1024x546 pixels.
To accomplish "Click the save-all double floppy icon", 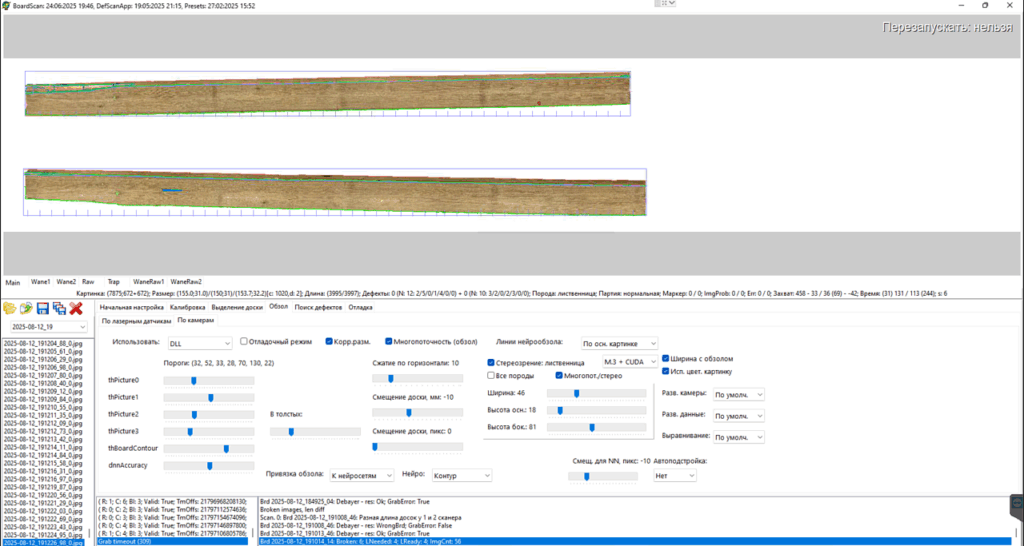I will (59, 308).
